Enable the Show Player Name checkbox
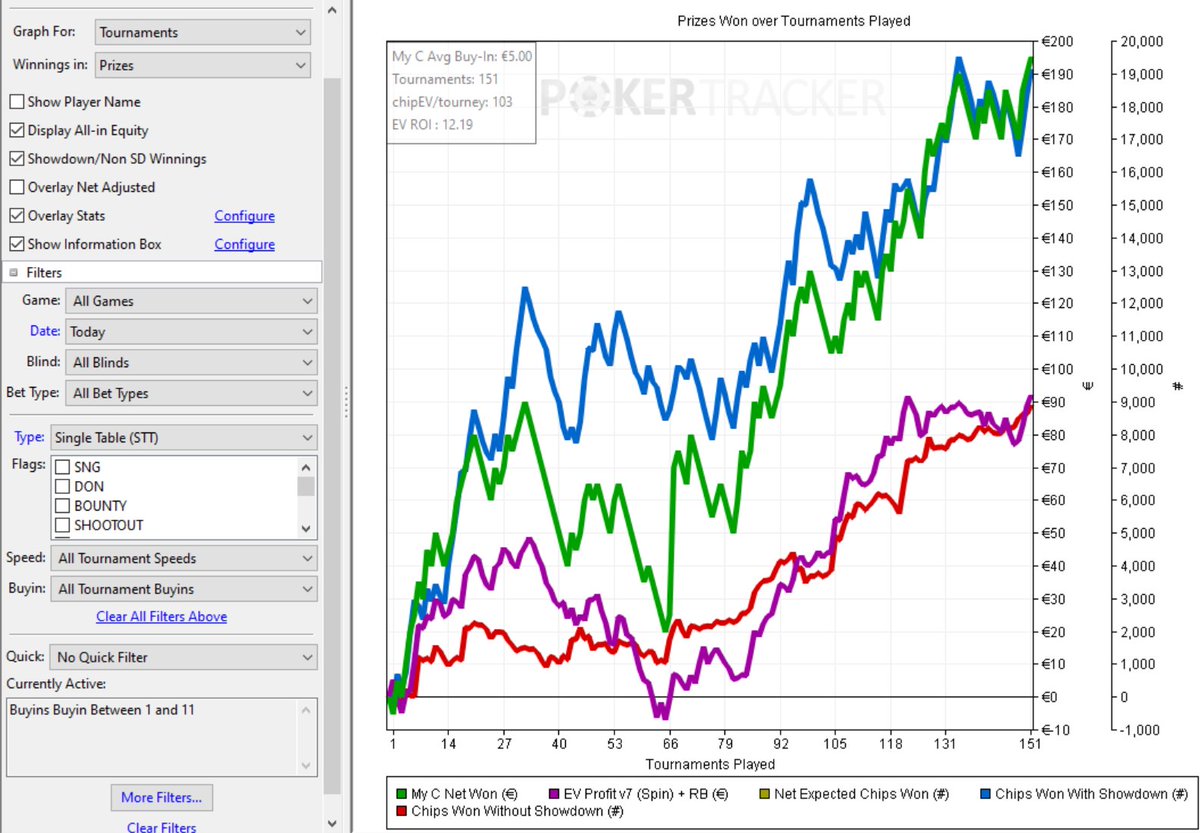 [x=16, y=101]
